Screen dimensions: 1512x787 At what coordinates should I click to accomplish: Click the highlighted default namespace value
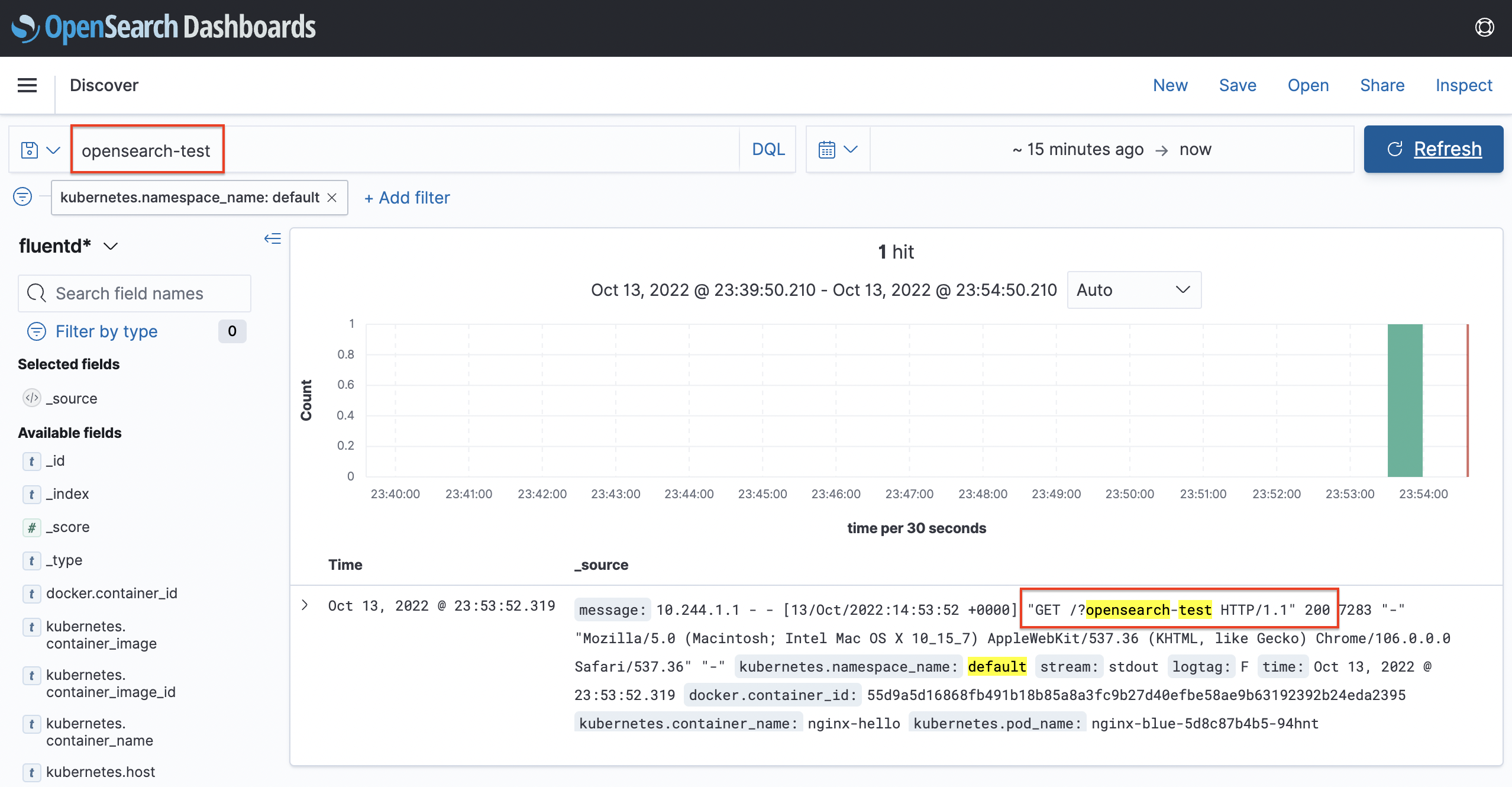997,667
